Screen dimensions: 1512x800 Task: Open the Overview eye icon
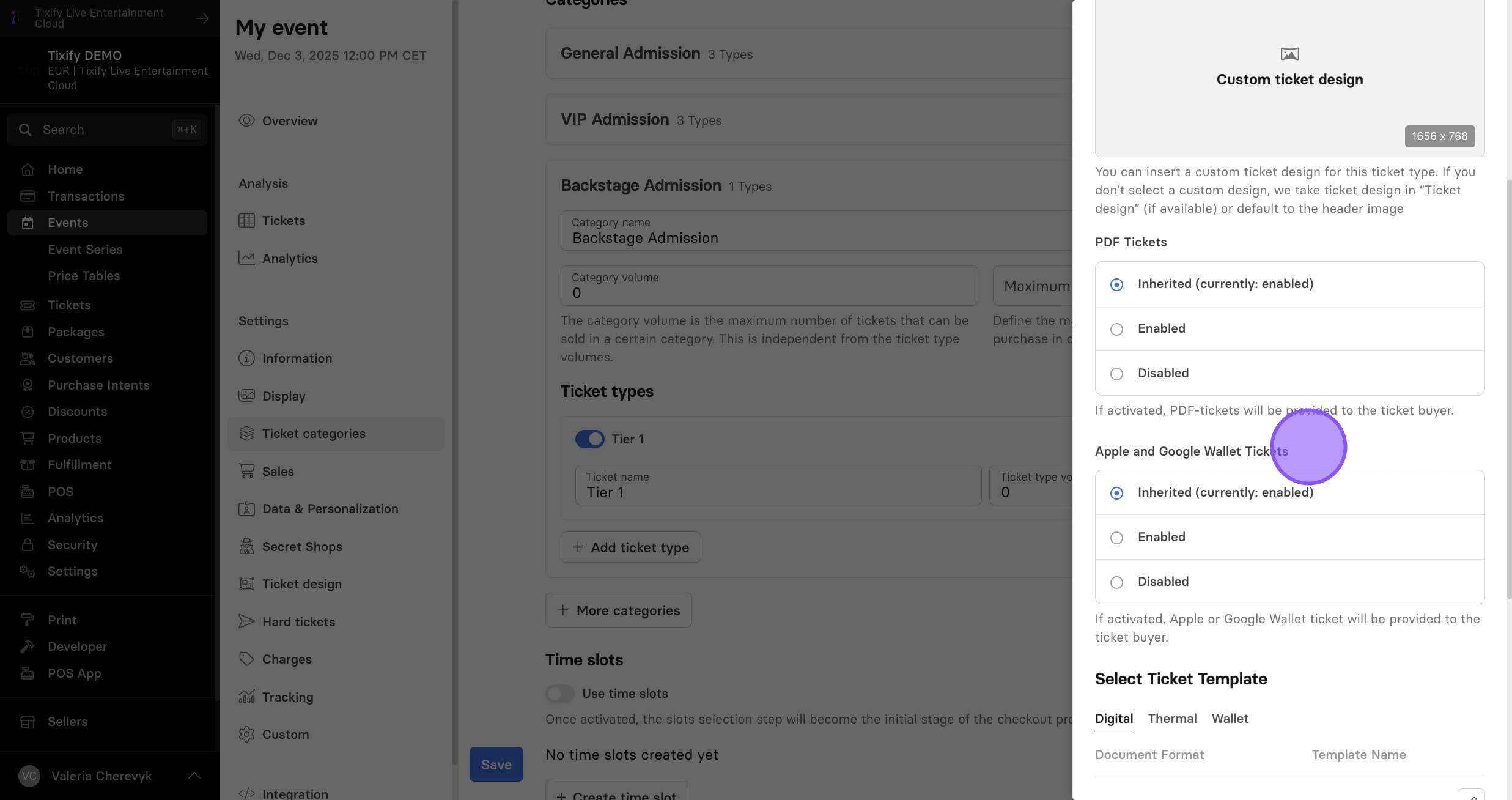246,120
